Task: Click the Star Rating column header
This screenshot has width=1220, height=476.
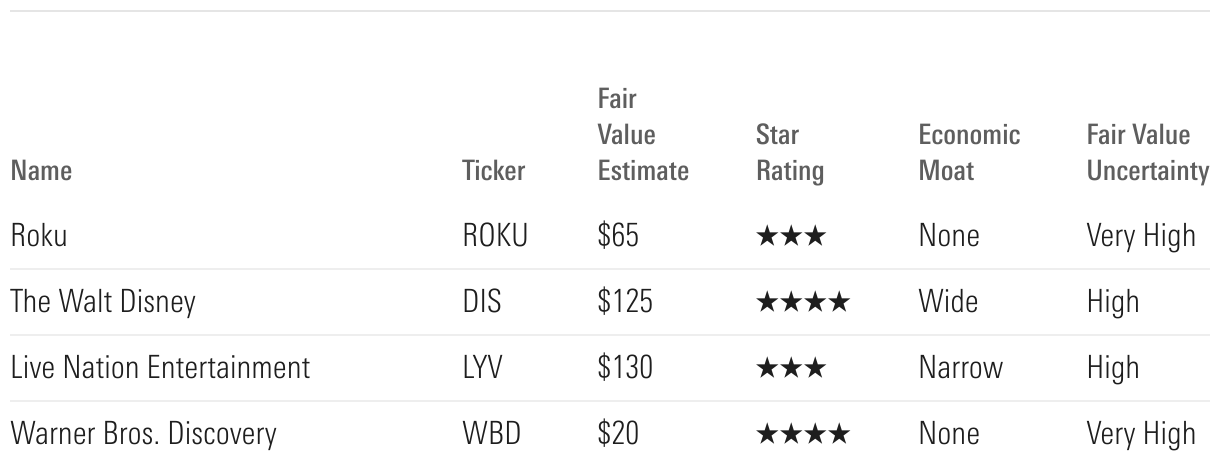Action: coord(790,153)
